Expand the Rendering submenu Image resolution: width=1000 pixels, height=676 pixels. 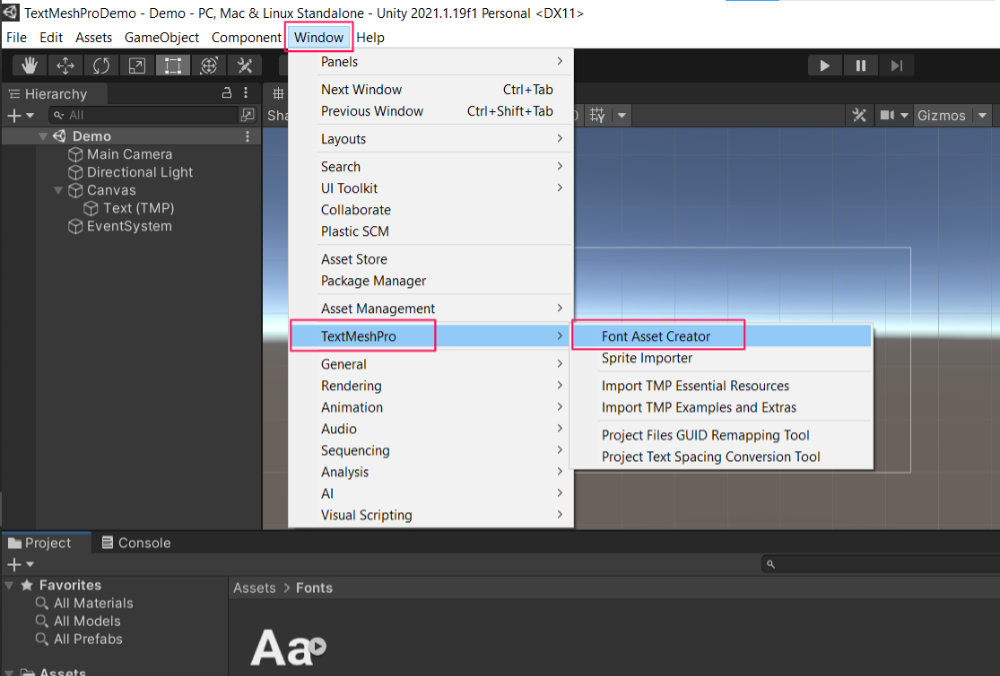click(x=431, y=386)
